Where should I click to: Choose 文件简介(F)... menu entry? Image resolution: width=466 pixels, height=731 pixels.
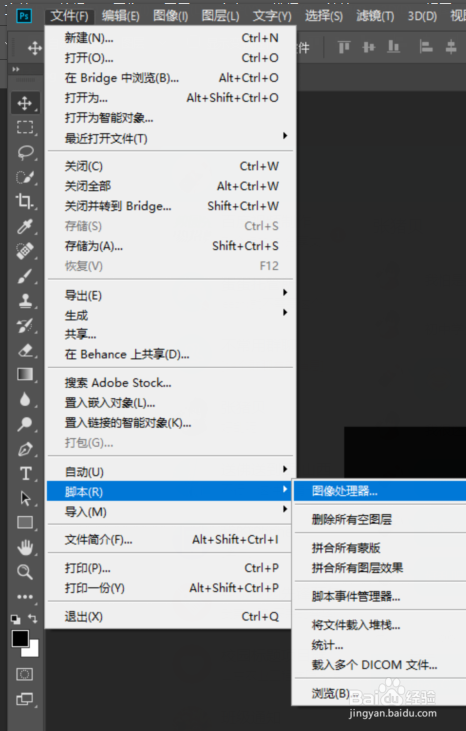click(170, 540)
